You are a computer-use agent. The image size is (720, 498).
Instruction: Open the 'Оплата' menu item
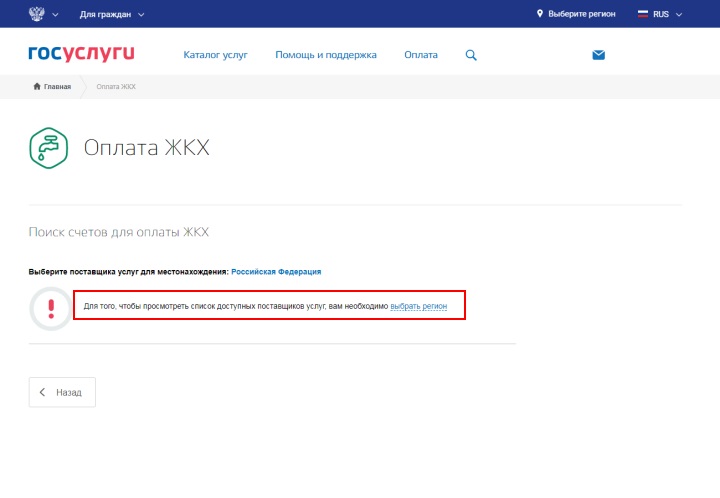point(421,55)
